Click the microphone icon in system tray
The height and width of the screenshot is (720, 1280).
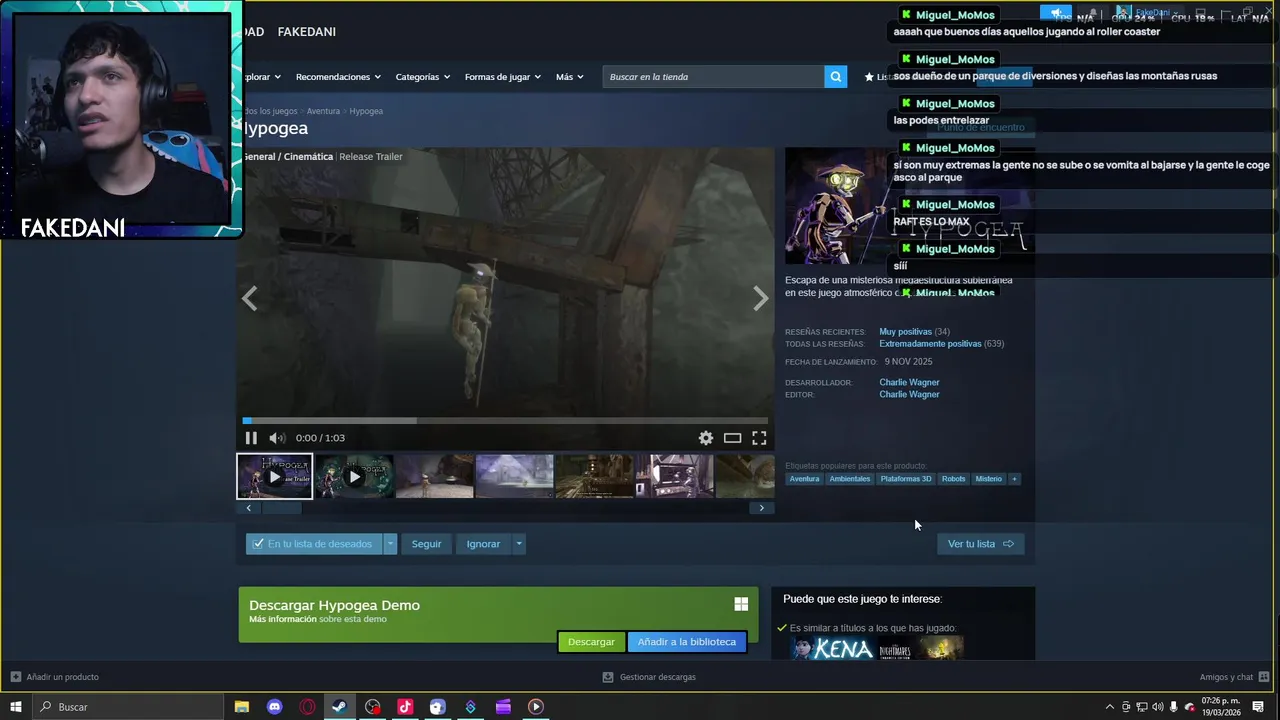[x=1174, y=707]
